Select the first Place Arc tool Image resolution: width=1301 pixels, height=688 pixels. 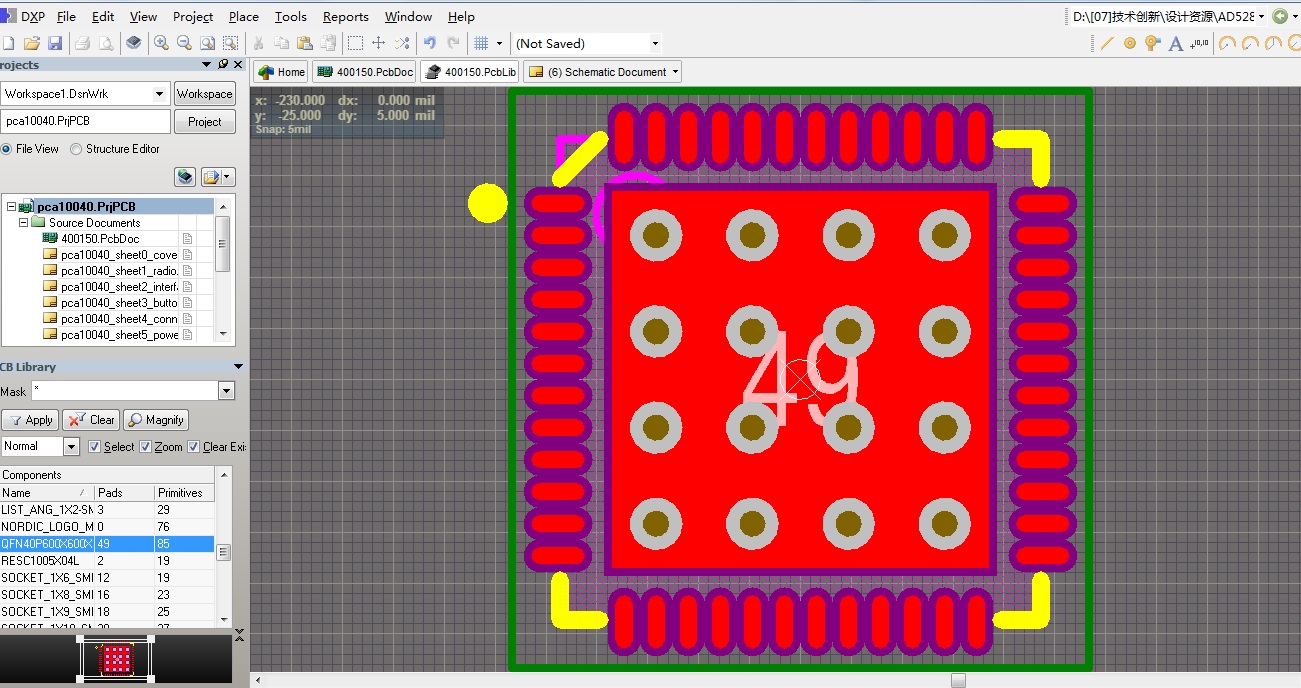[x=1227, y=43]
